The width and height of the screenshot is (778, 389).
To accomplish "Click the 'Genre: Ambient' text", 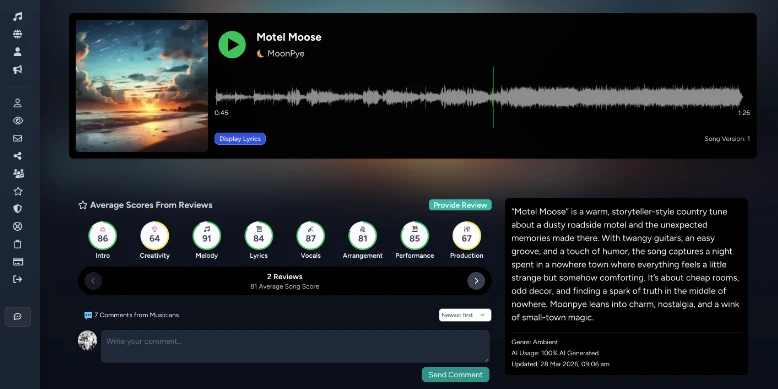I will tap(534, 342).
